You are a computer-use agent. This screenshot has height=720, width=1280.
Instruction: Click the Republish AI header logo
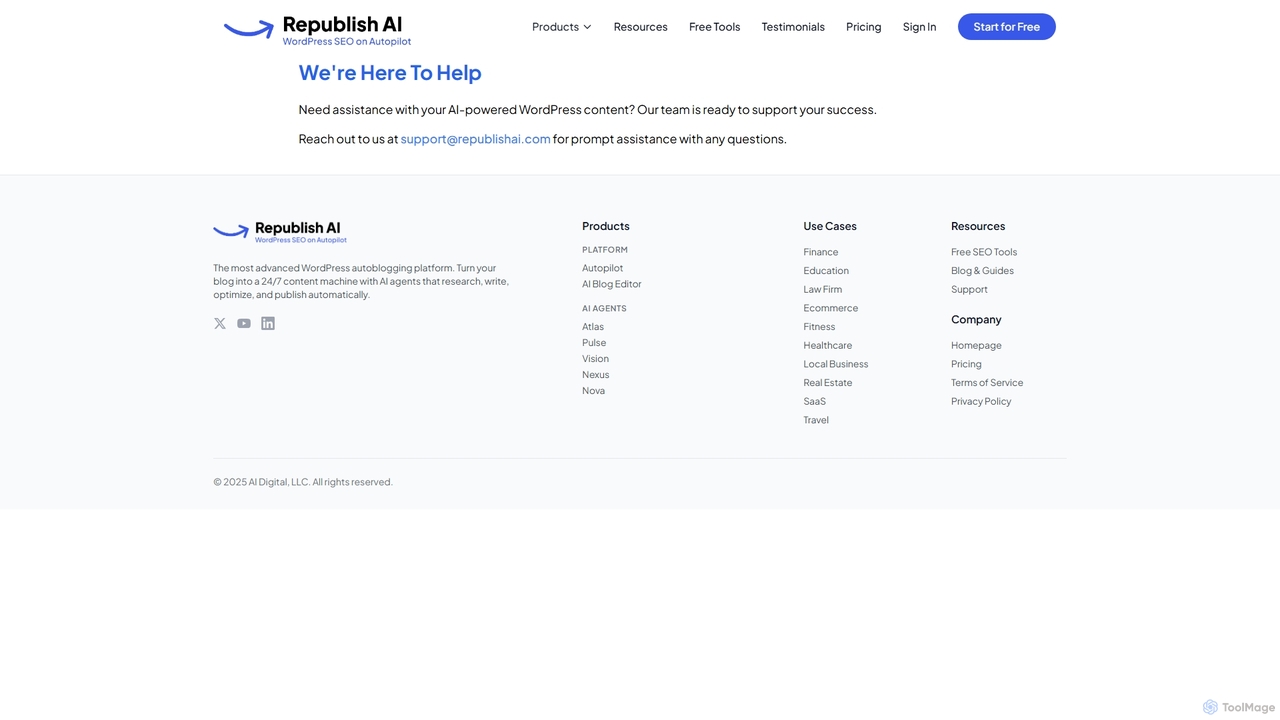click(317, 29)
